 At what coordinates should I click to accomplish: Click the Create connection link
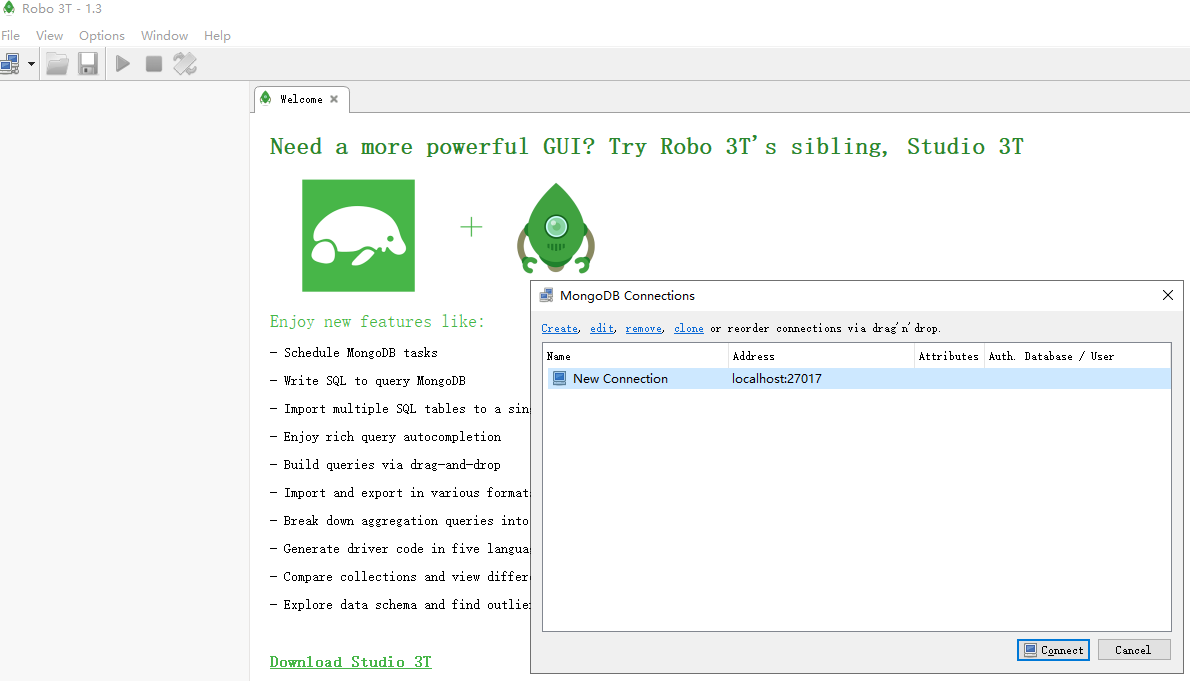(559, 329)
